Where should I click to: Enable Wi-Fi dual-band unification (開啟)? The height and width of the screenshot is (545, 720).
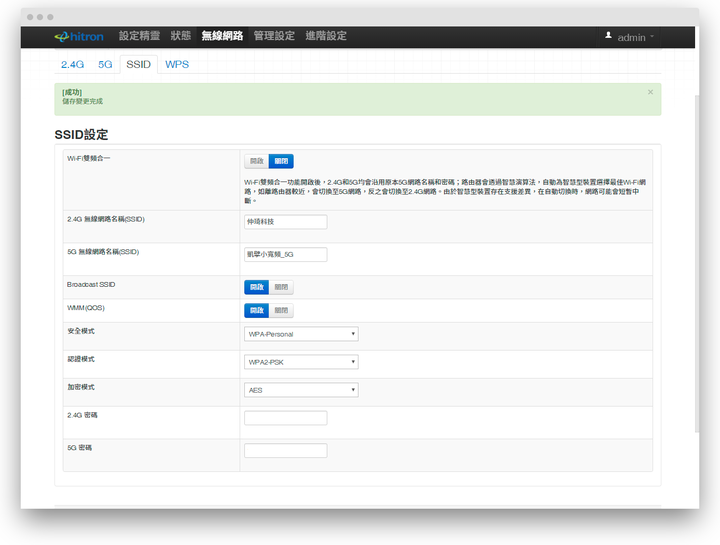[257, 161]
